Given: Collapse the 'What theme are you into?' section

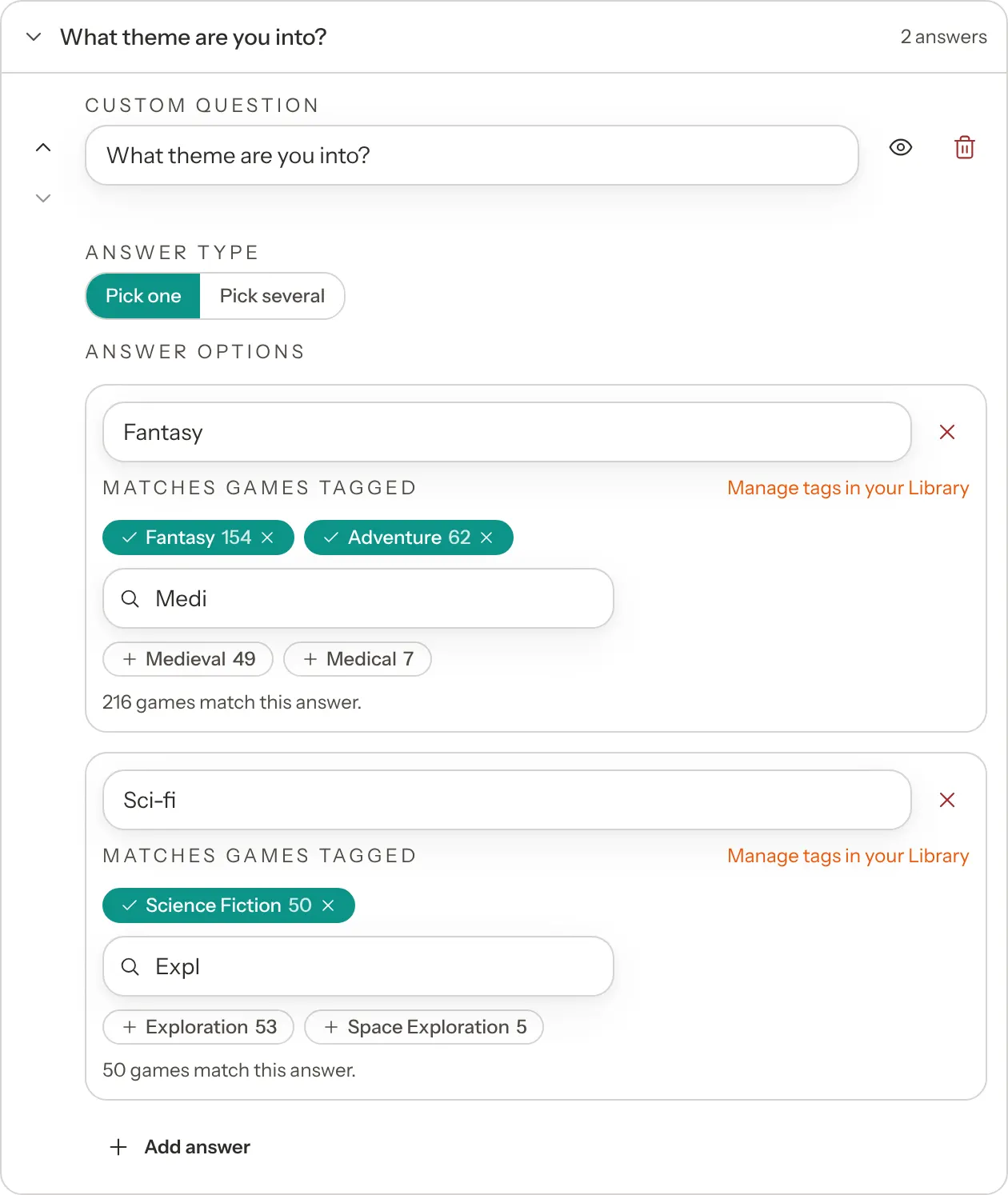Looking at the screenshot, I should [34, 37].
